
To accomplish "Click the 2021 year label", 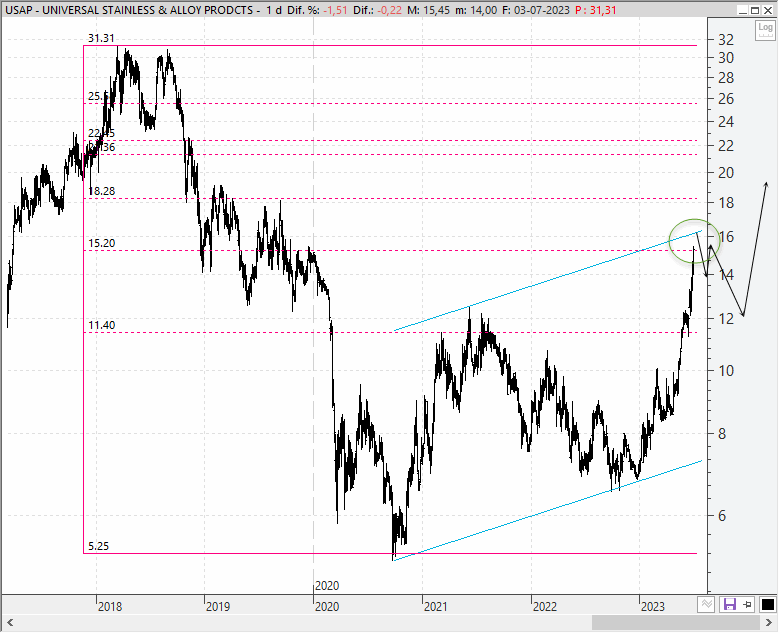I will pyautogui.click(x=435, y=607).
